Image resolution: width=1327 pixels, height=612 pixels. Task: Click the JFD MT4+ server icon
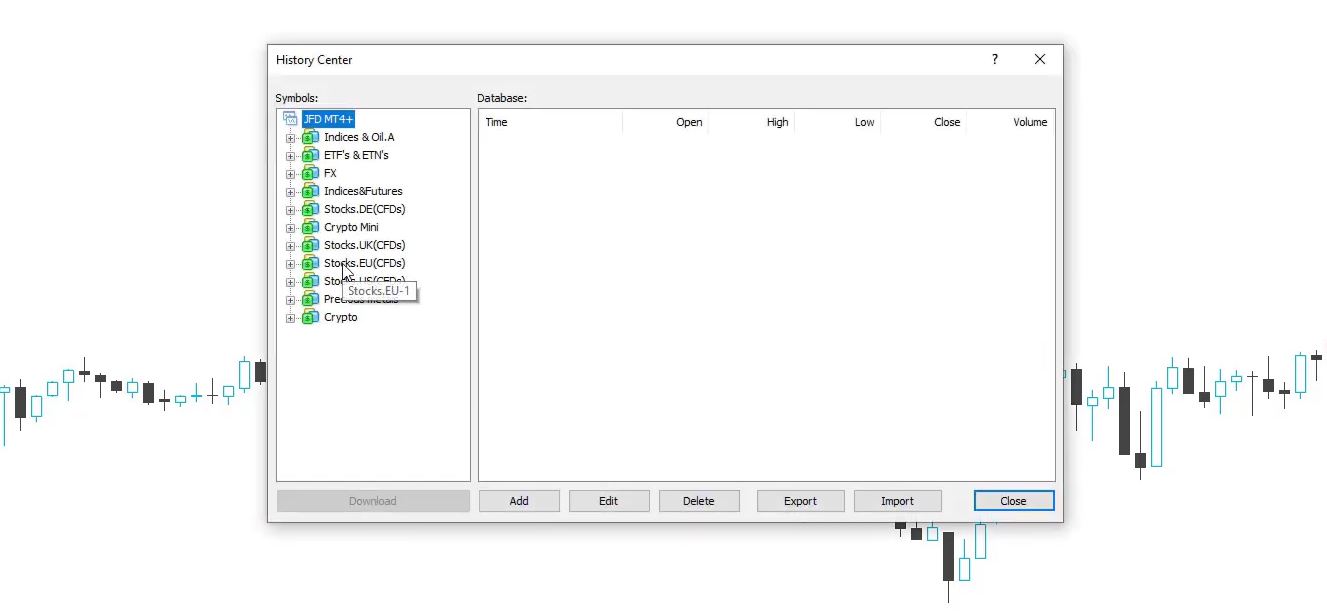pyautogui.click(x=290, y=118)
